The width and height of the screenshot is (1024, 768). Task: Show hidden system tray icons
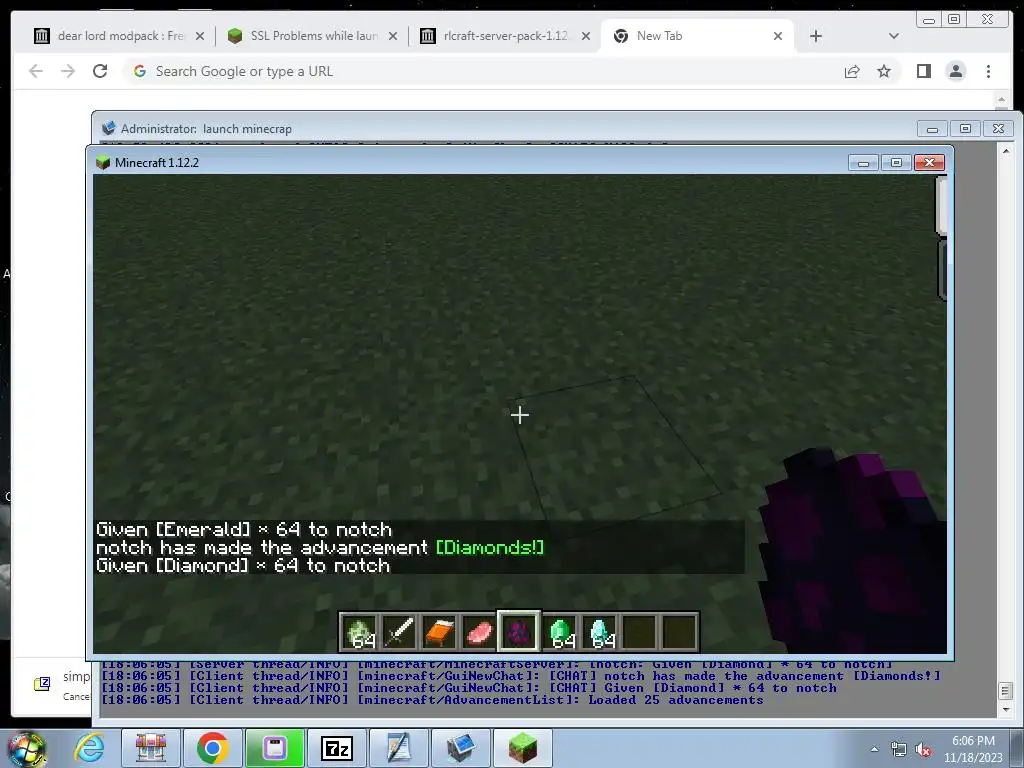pos(874,749)
